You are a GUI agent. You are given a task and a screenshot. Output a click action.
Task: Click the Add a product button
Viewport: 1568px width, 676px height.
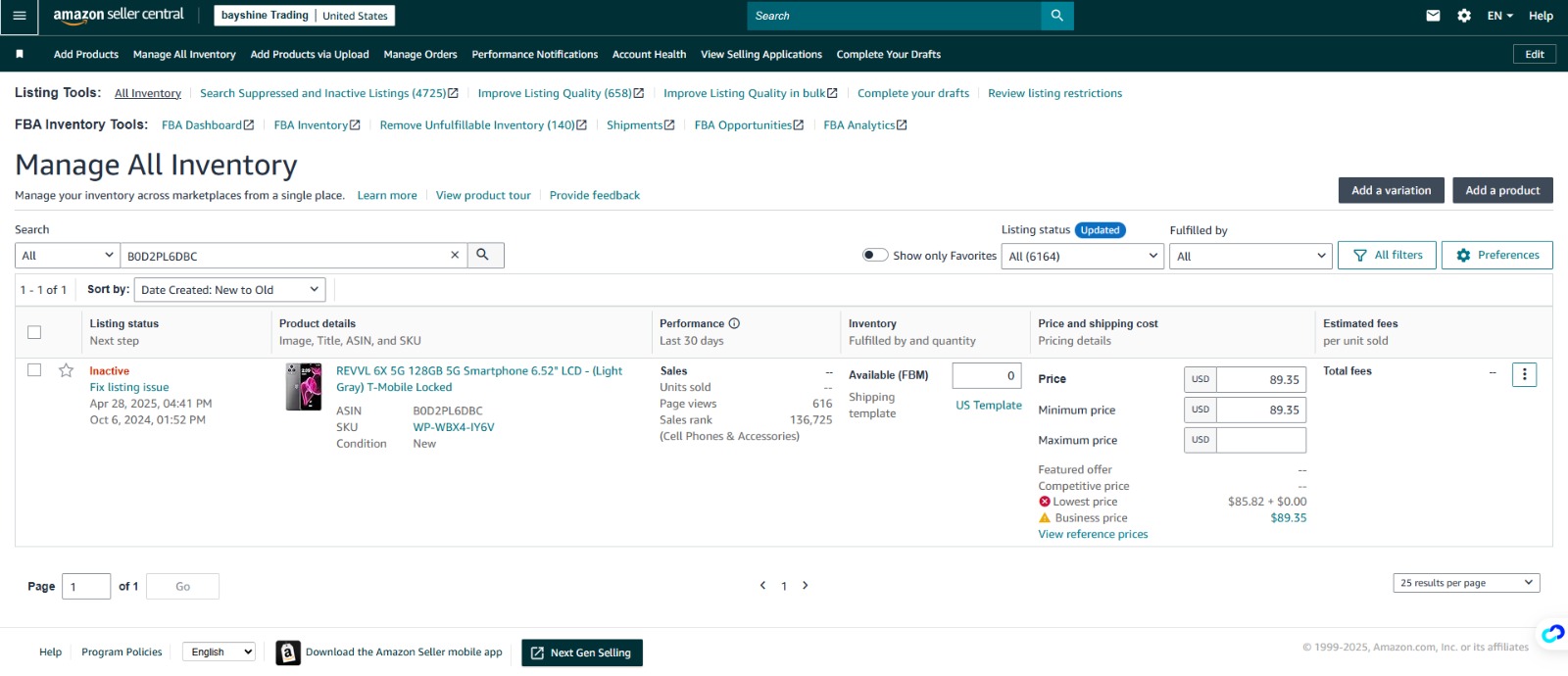coord(1502,190)
